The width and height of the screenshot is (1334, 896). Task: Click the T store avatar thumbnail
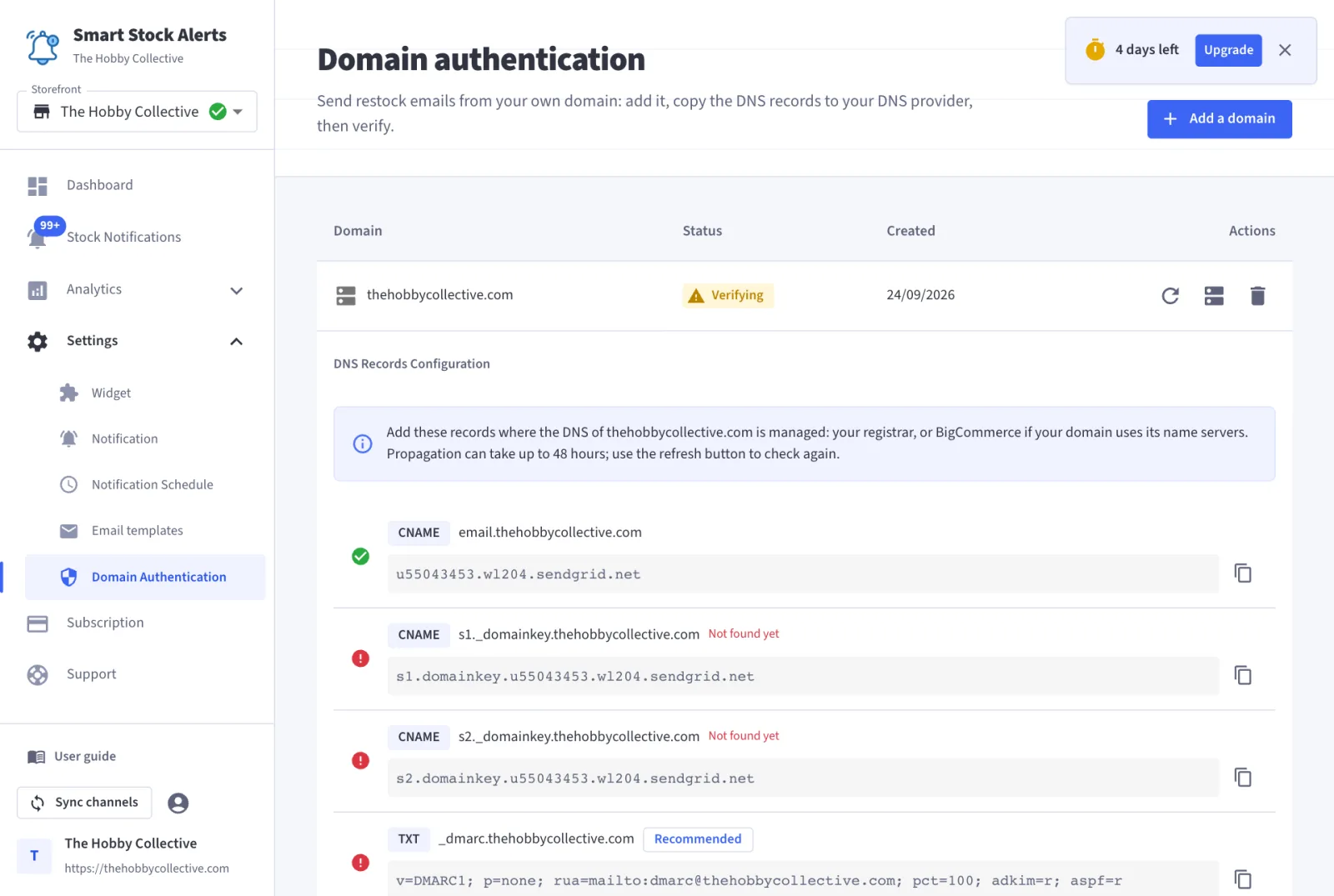coord(34,855)
